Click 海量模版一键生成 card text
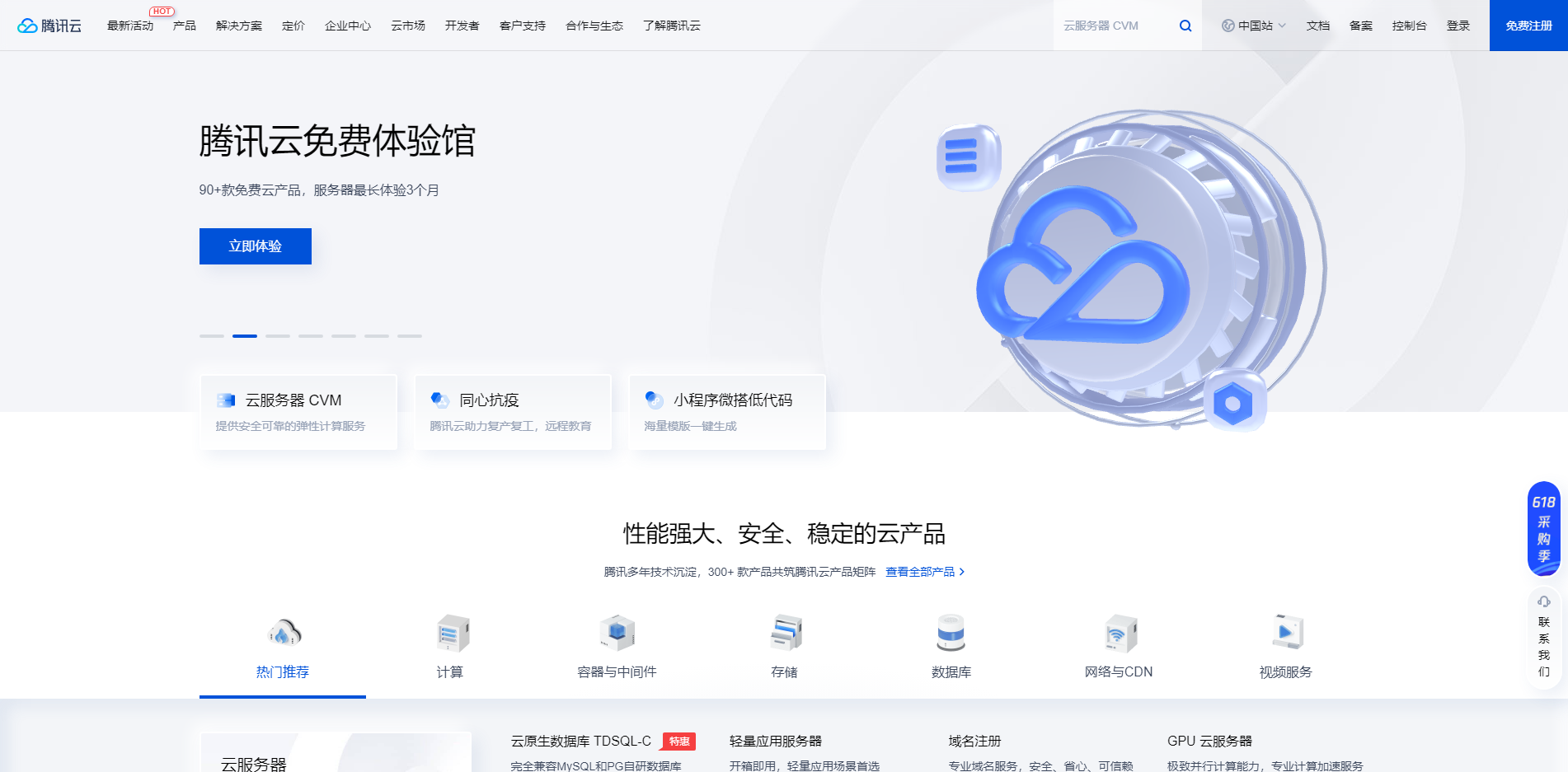Screen dimensions: 1568x772 click(691, 426)
